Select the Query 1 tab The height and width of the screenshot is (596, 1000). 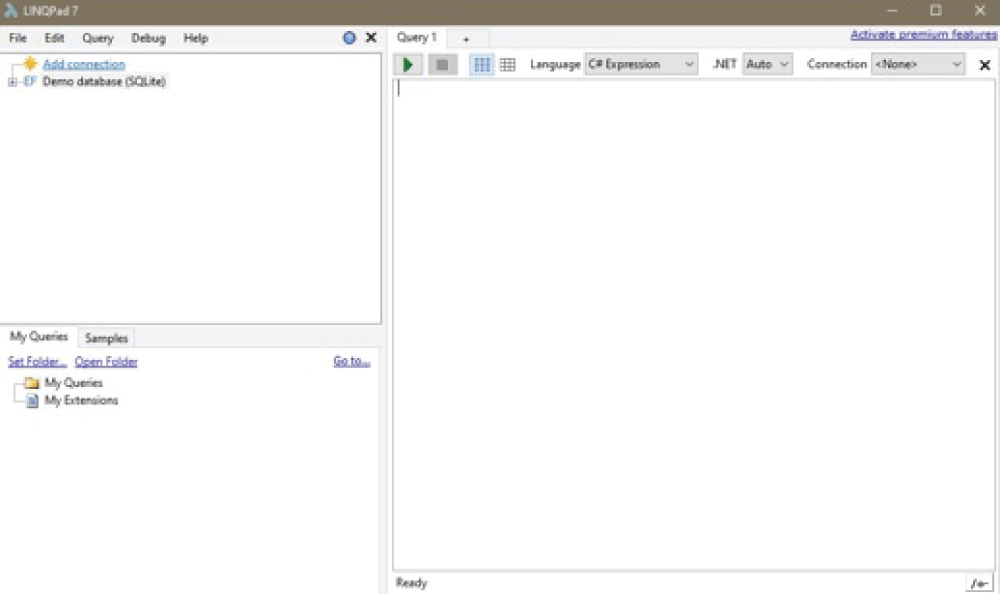[417, 38]
